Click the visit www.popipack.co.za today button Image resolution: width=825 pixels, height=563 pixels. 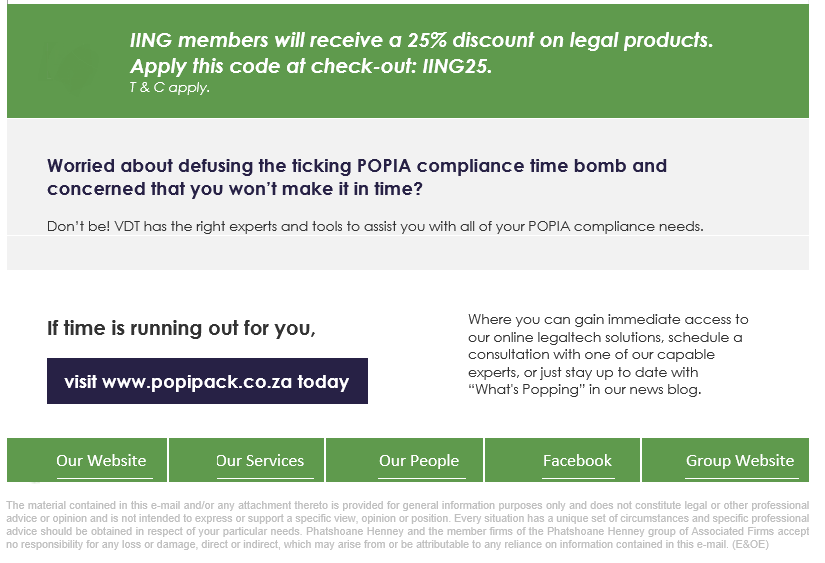(207, 381)
